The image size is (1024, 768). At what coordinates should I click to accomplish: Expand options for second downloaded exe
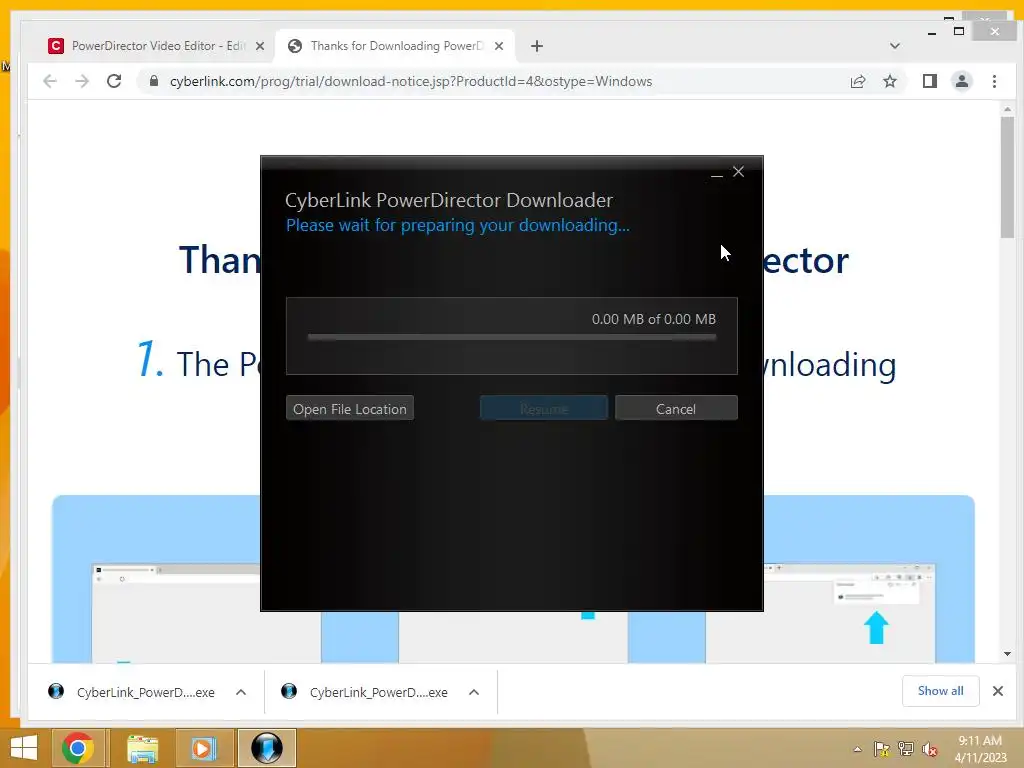[474, 692]
